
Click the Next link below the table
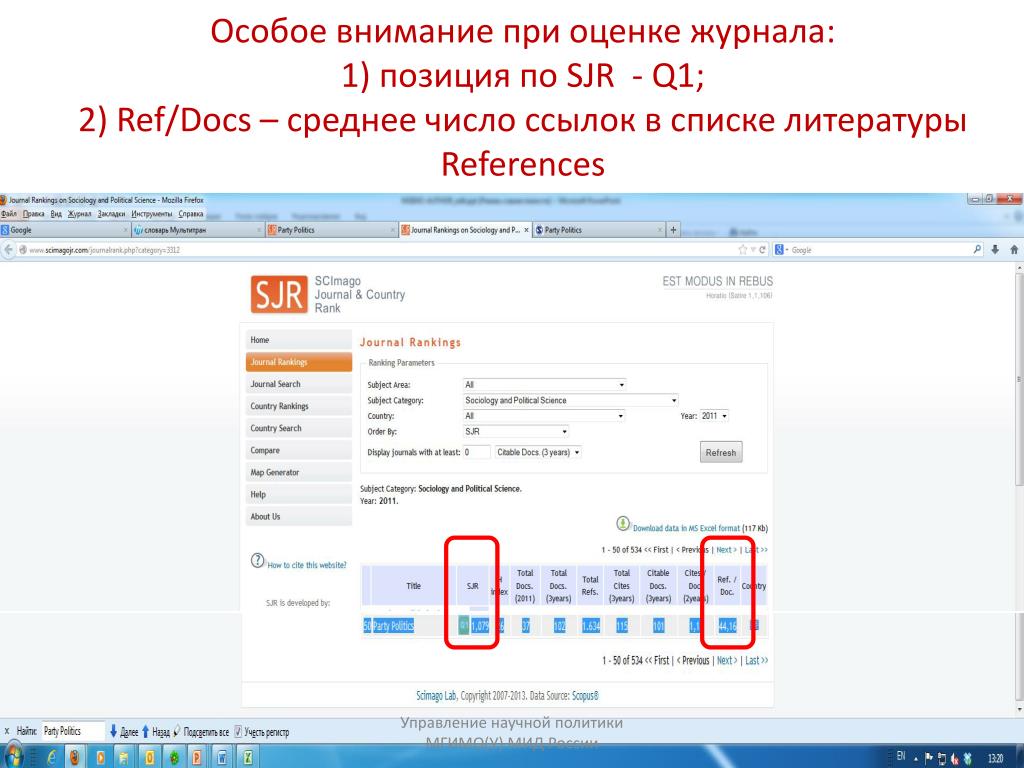(x=727, y=660)
